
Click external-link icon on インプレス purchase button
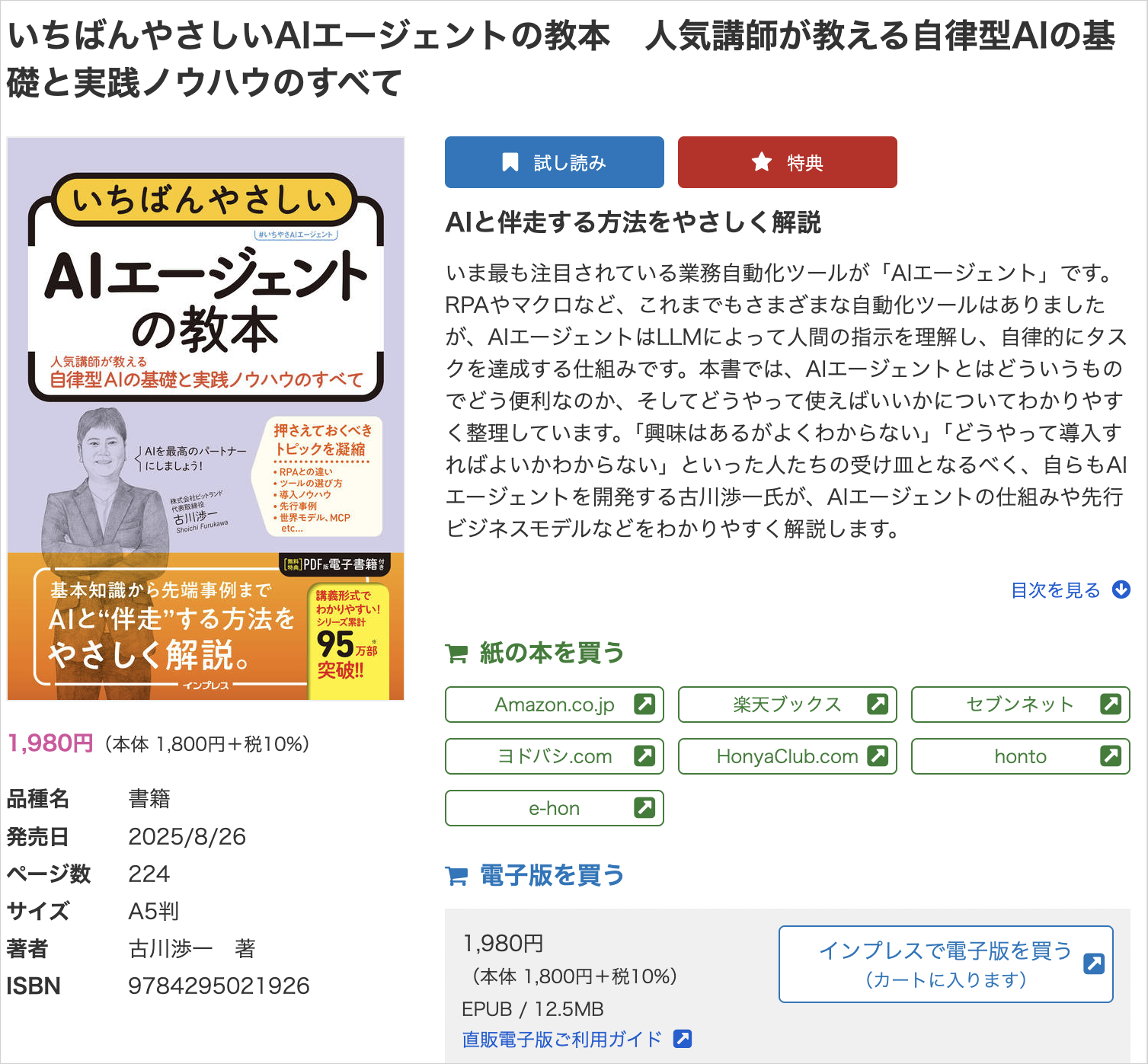[1094, 963]
